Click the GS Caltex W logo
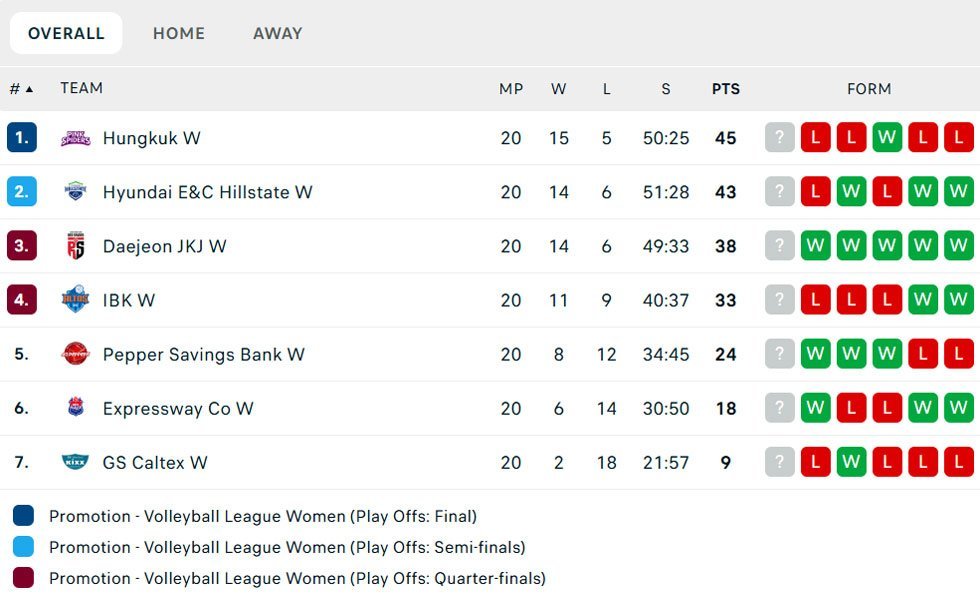 coord(75,462)
